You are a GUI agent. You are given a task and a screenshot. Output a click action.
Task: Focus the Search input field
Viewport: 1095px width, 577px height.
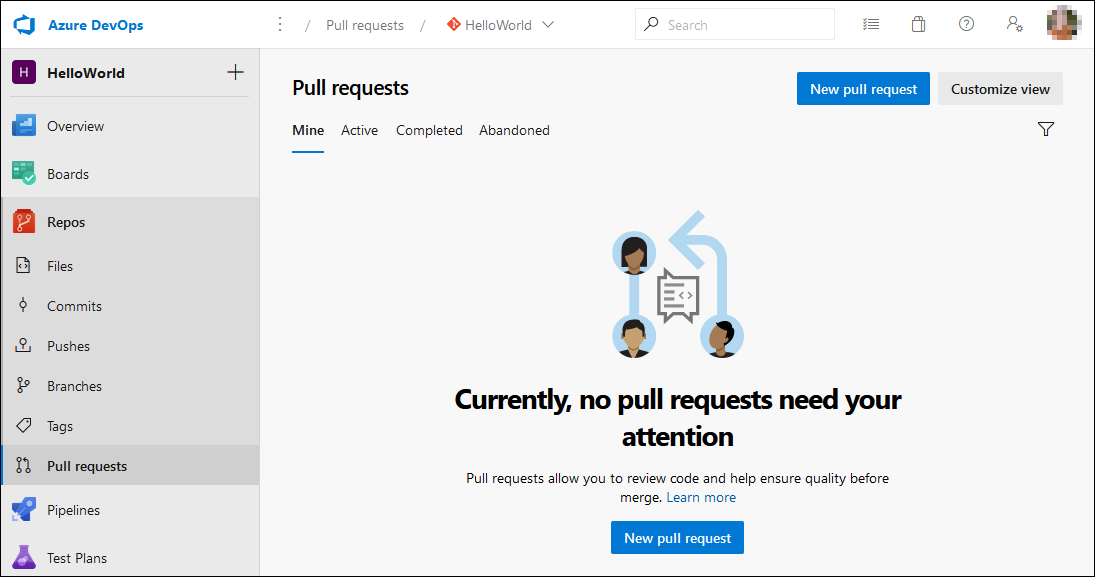click(x=735, y=24)
